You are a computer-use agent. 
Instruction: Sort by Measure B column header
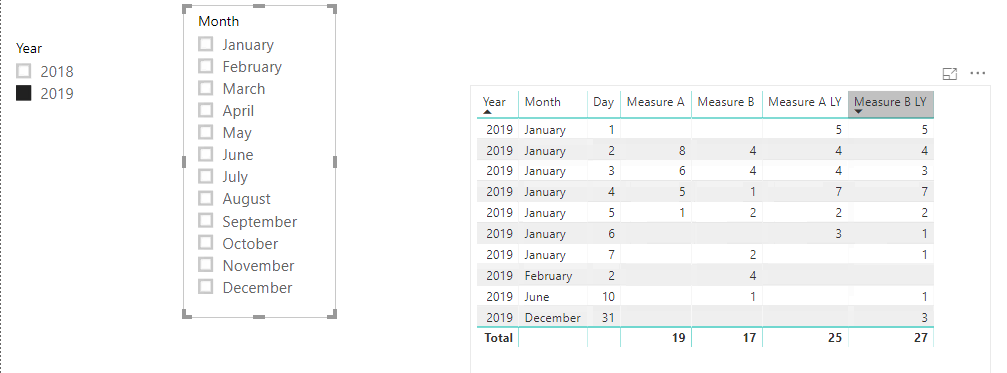point(726,104)
